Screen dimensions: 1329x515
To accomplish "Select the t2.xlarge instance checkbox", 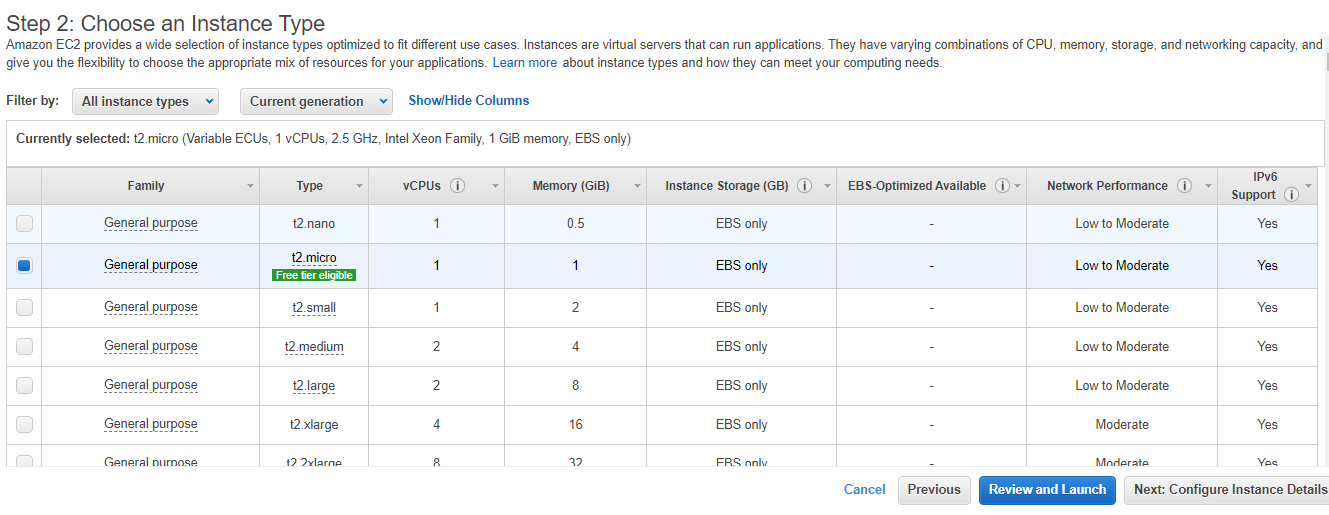I will 24,425.
